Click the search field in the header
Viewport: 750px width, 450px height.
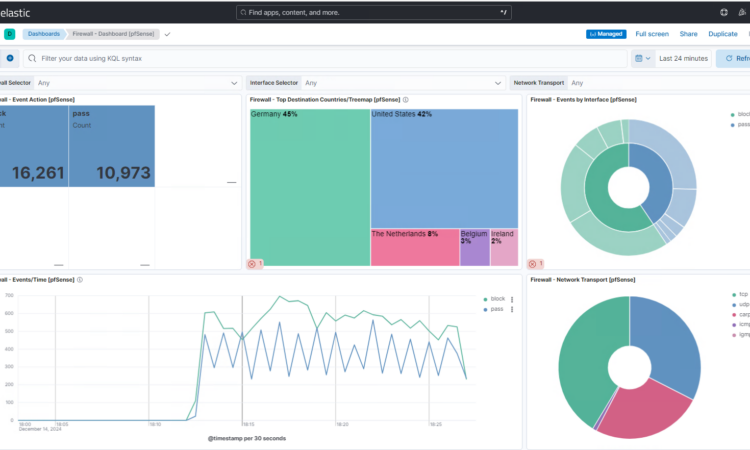point(374,12)
